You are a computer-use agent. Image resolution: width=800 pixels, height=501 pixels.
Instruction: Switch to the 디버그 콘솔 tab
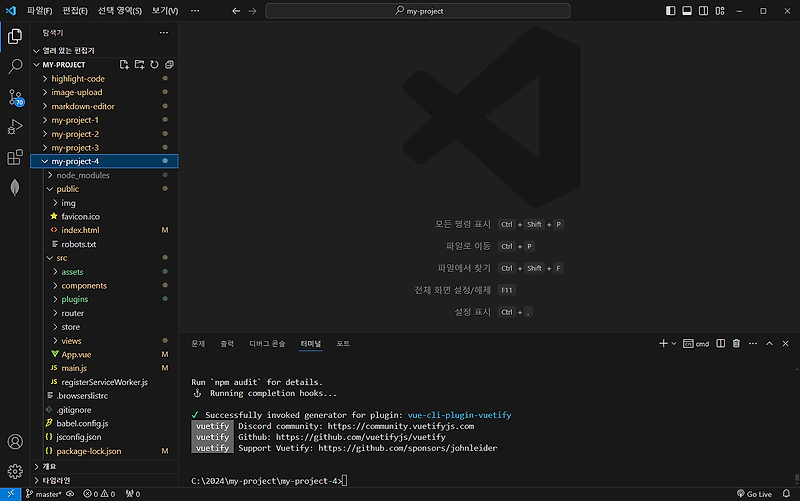pyautogui.click(x=267, y=344)
